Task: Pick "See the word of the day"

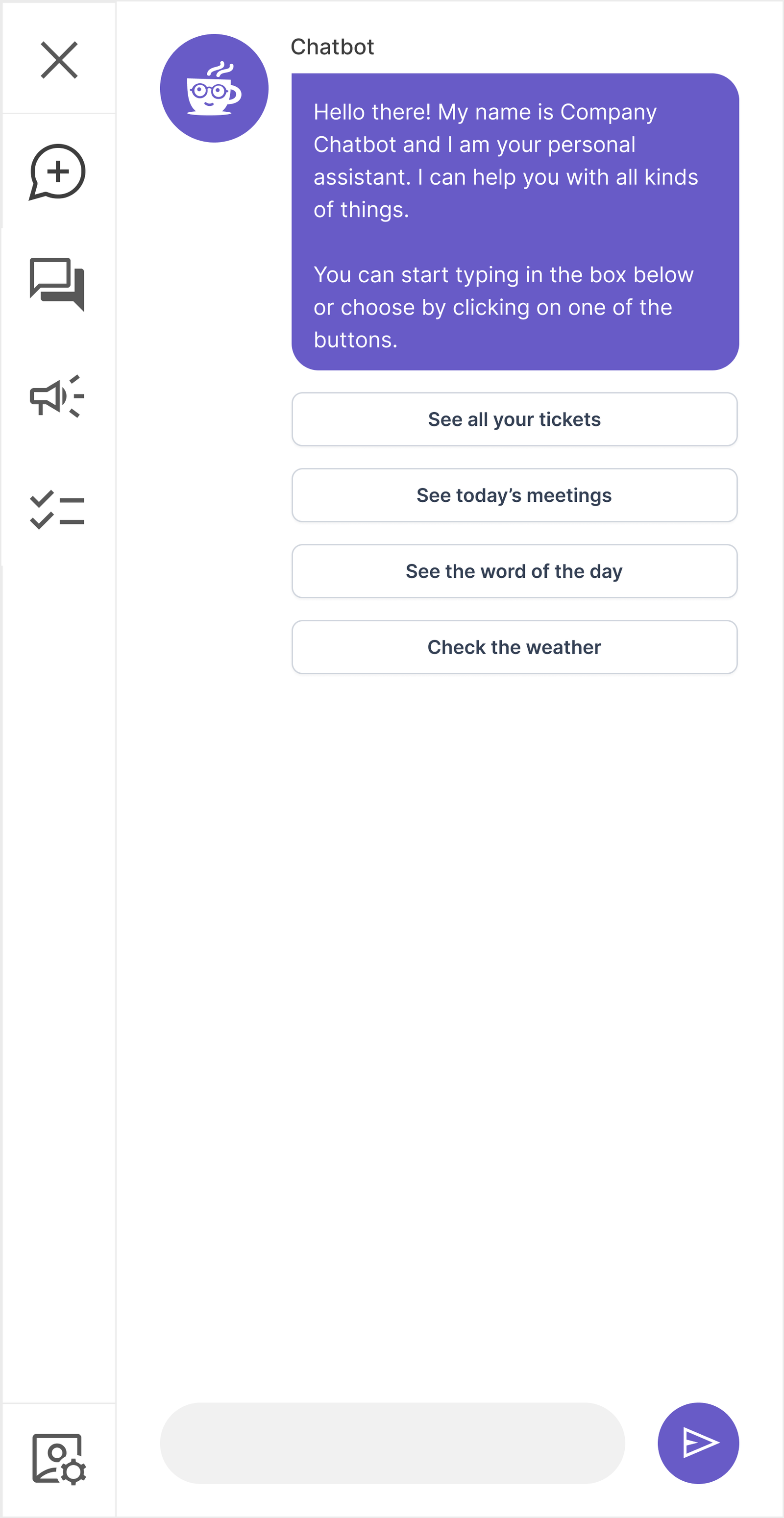Action: [x=514, y=571]
